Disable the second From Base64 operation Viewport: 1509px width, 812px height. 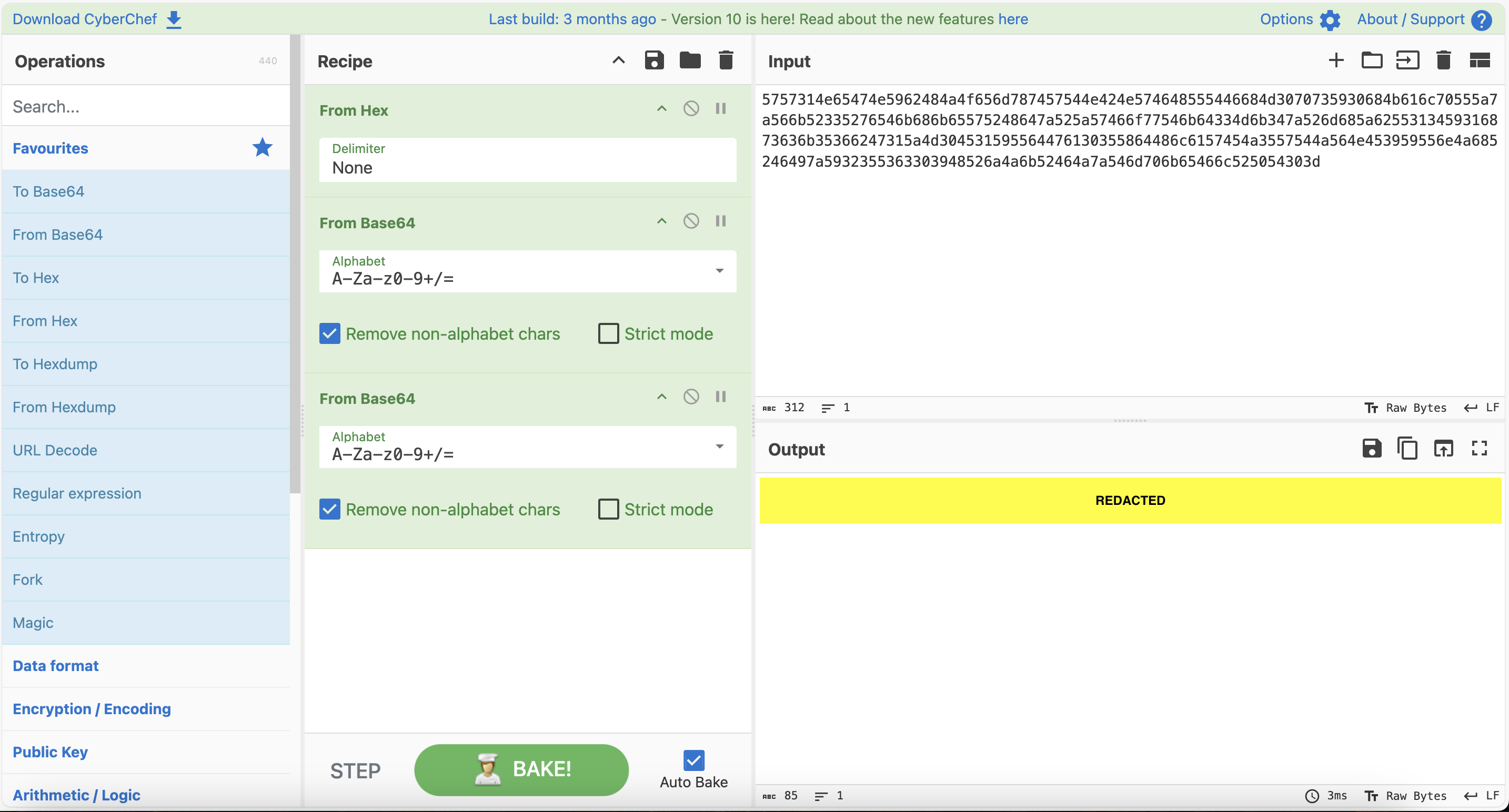(x=691, y=397)
